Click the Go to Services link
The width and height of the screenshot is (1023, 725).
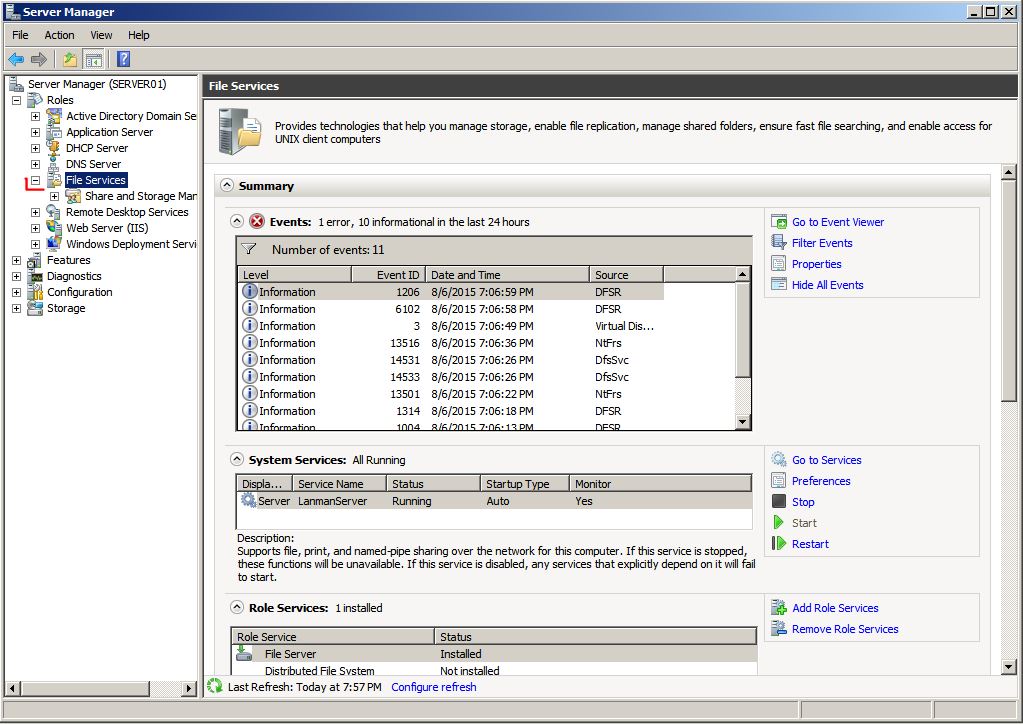[x=827, y=460]
